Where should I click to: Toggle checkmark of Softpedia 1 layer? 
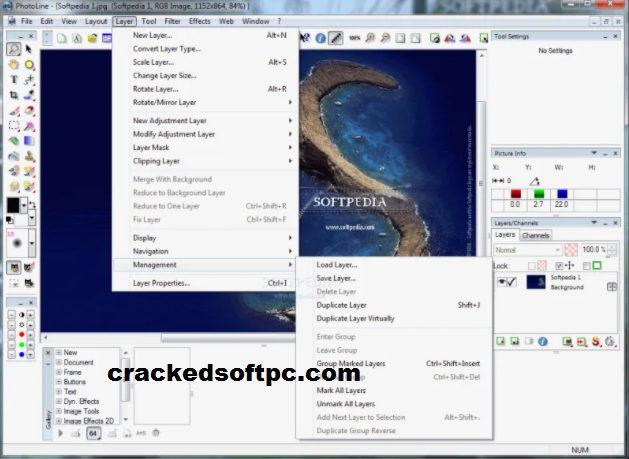(x=511, y=282)
